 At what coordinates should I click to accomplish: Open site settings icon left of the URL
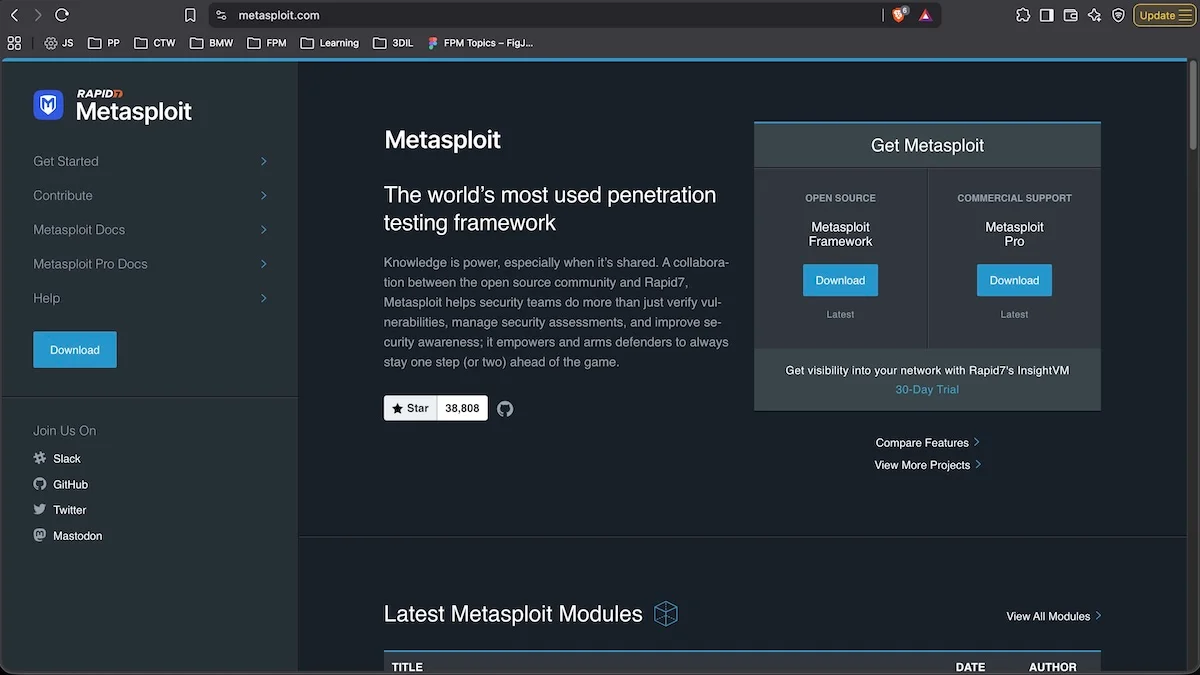coord(222,15)
